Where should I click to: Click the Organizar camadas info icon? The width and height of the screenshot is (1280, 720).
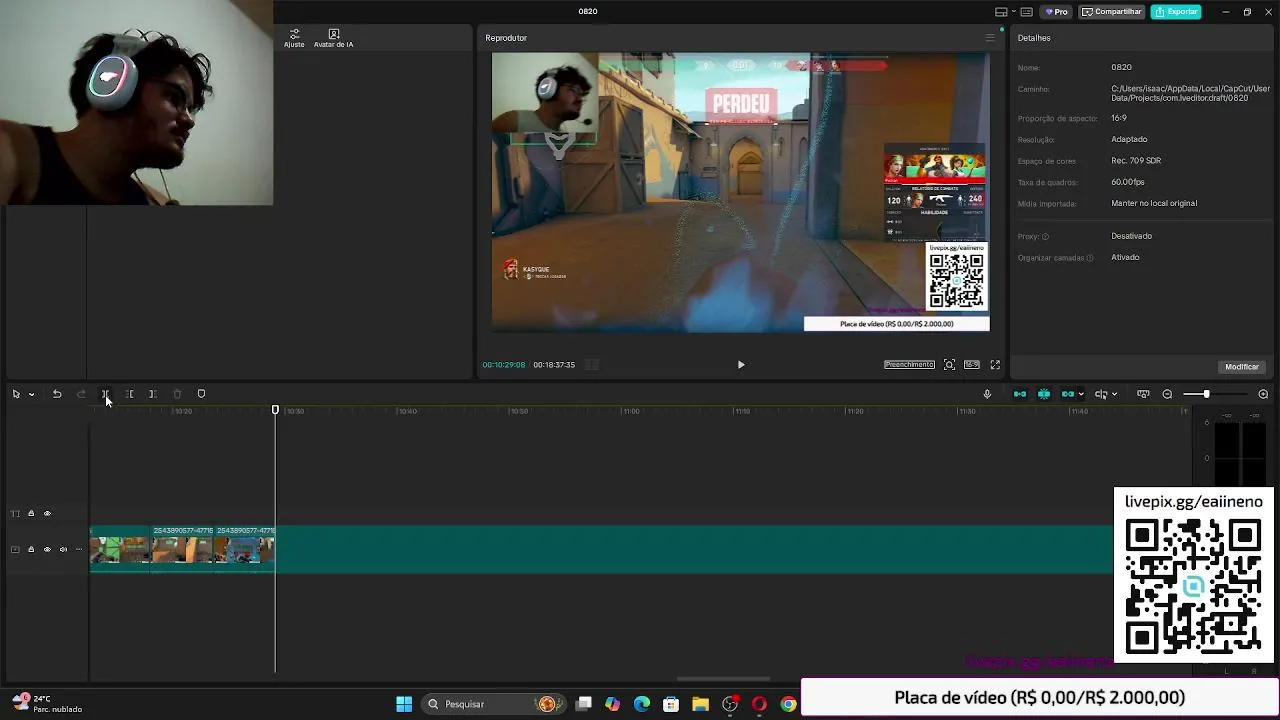tap(1089, 258)
